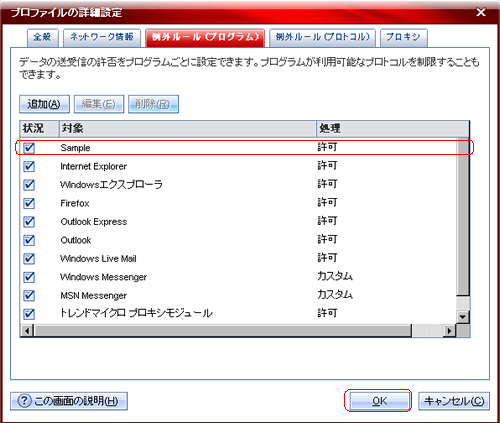Select トレンドマイクロ プロキシモジュール entry
The width and height of the screenshot is (500, 423).
(x=136, y=313)
